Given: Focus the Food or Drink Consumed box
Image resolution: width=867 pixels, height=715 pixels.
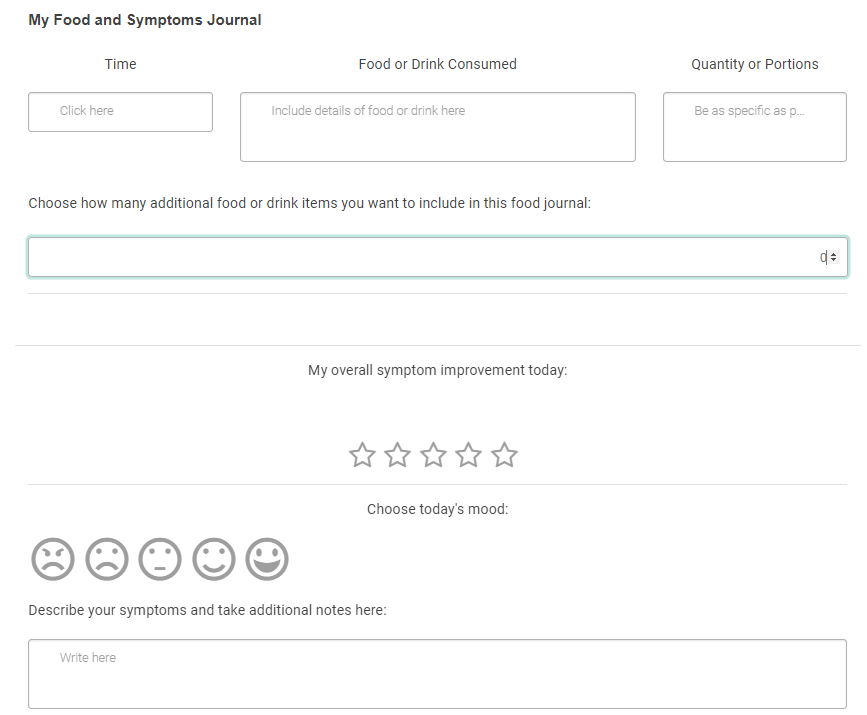Looking at the screenshot, I should pos(437,127).
